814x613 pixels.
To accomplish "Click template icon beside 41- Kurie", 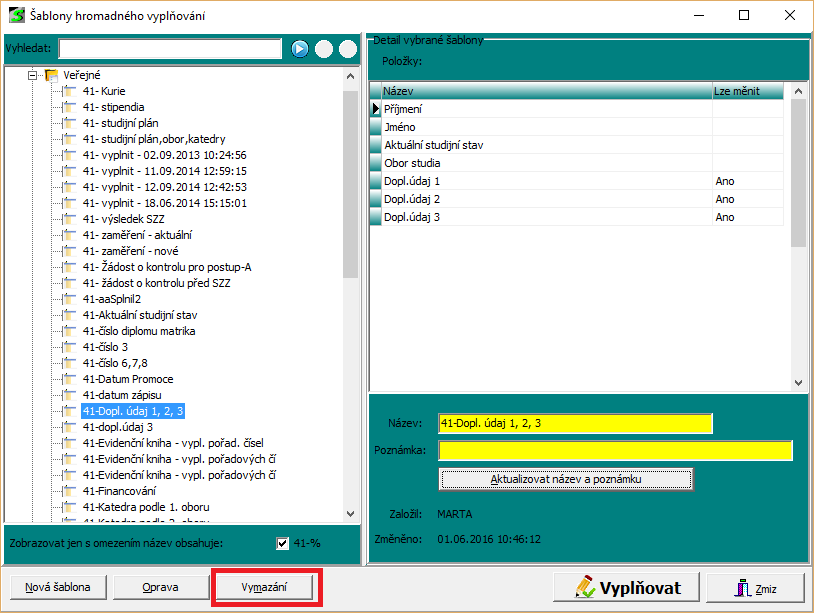I will point(69,91).
